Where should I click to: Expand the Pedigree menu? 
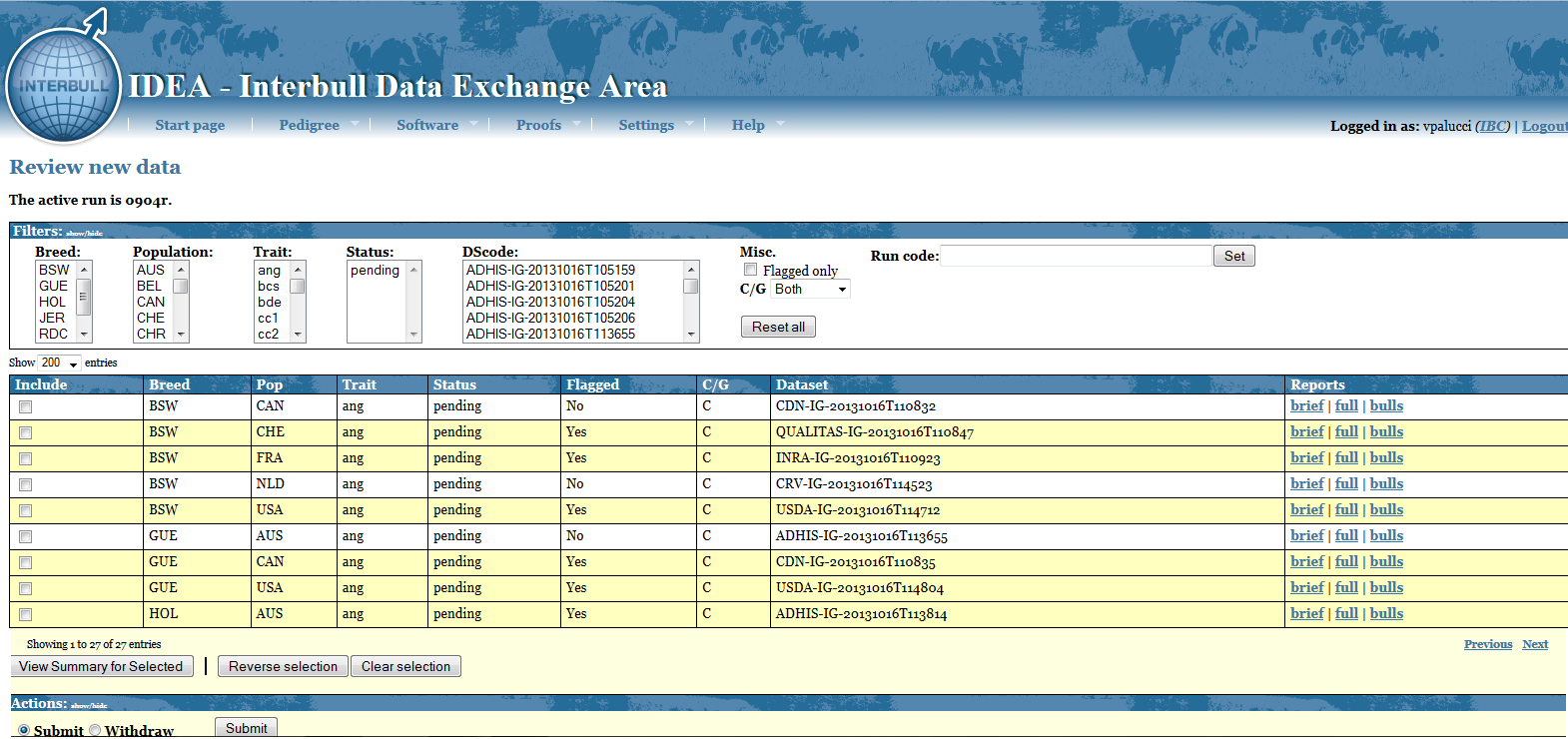[309, 125]
